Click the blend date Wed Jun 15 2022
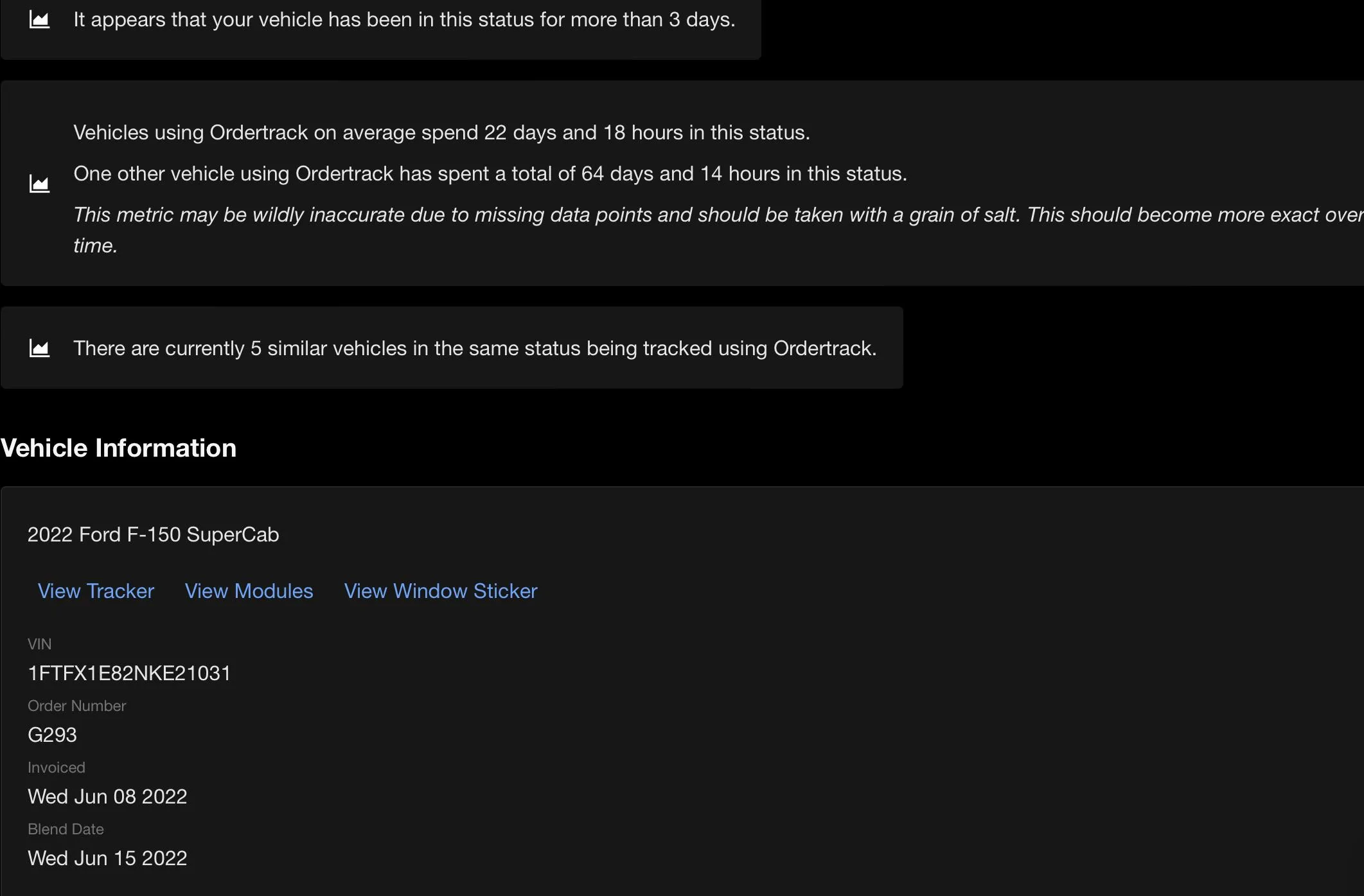This screenshot has width=1364, height=896. click(107, 858)
